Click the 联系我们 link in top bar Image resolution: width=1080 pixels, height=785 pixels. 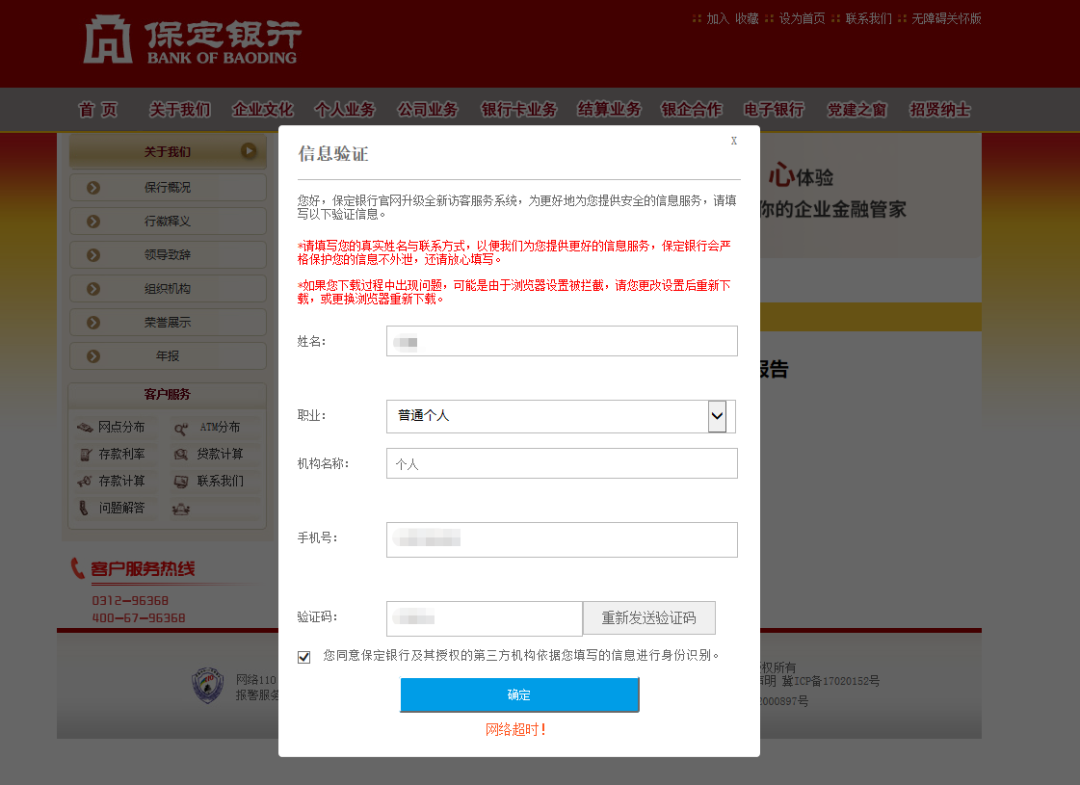click(x=869, y=19)
